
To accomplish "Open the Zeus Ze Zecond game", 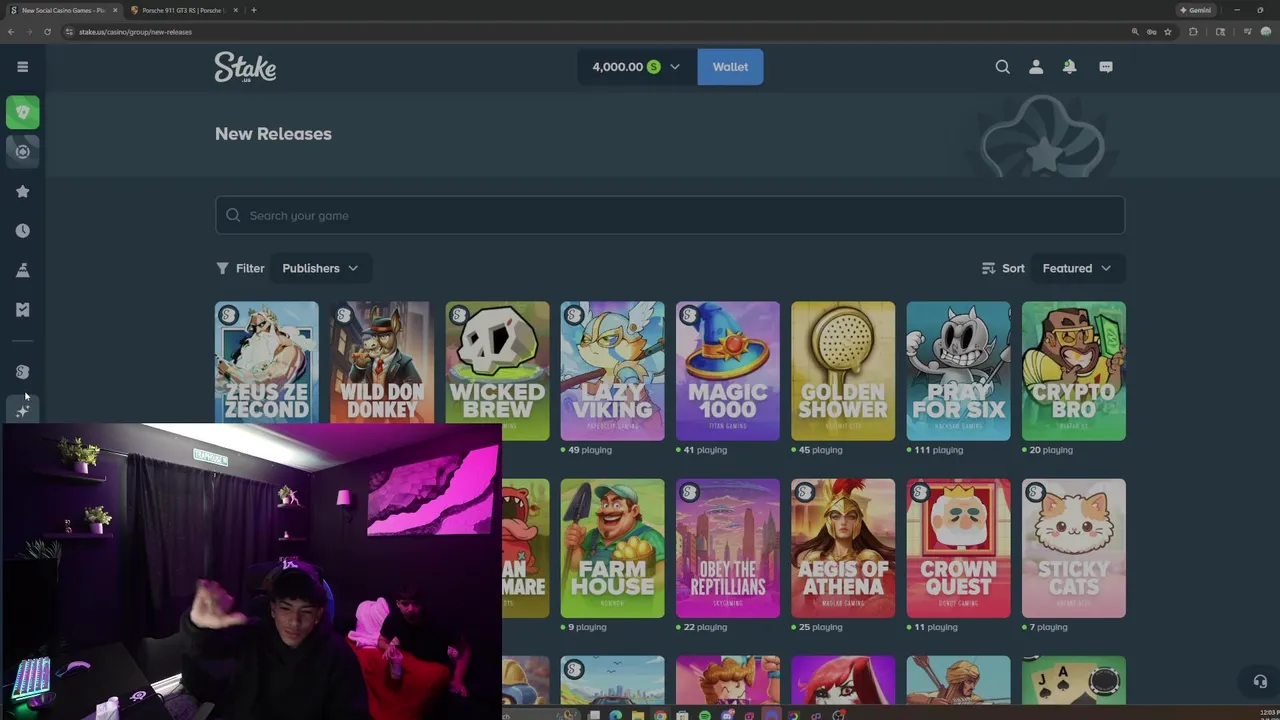I will [x=266, y=361].
